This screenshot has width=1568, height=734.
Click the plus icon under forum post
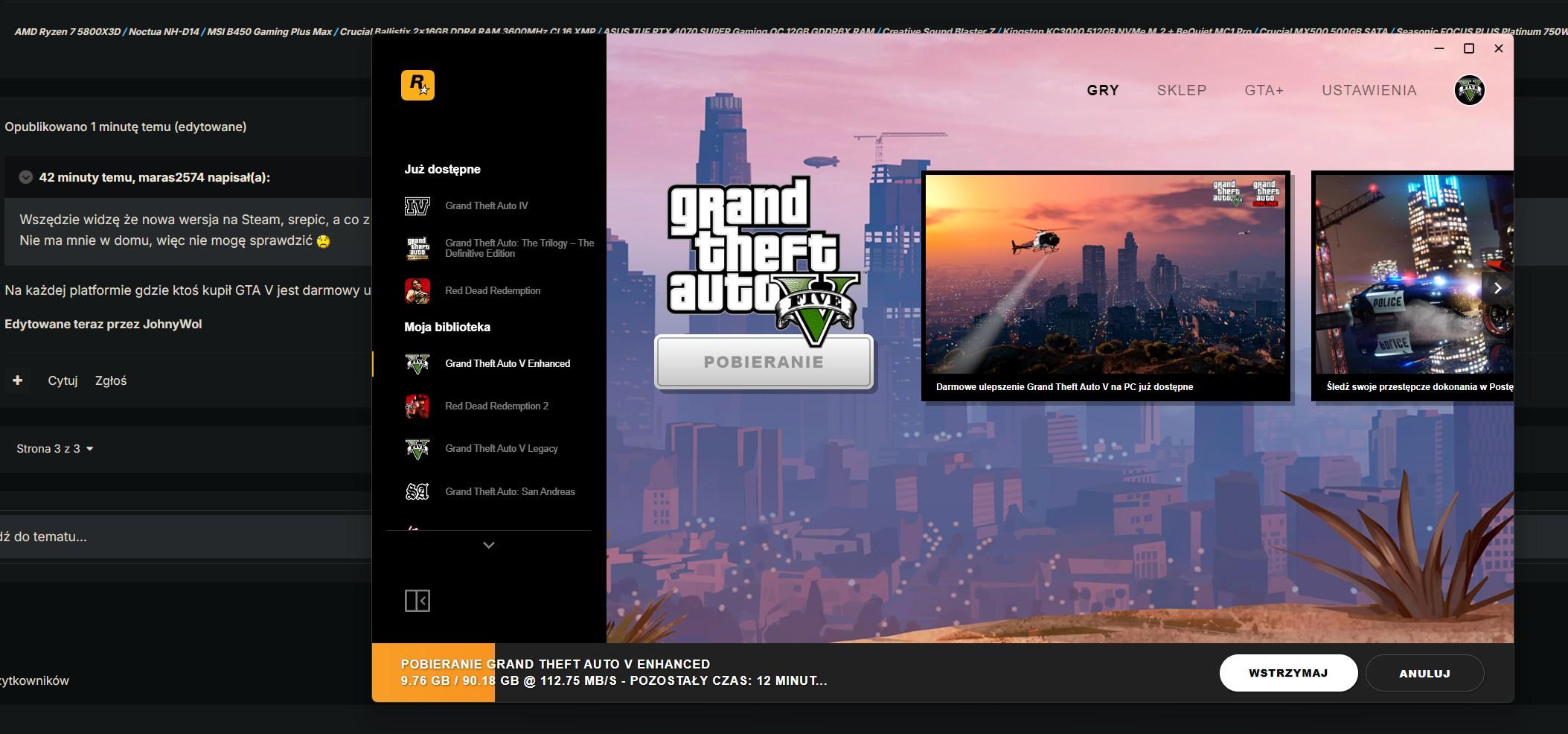point(18,380)
